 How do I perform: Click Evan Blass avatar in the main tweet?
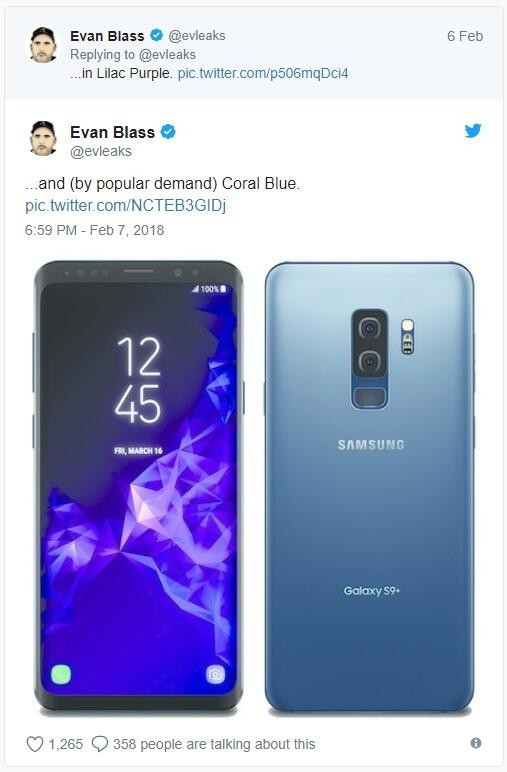43,138
